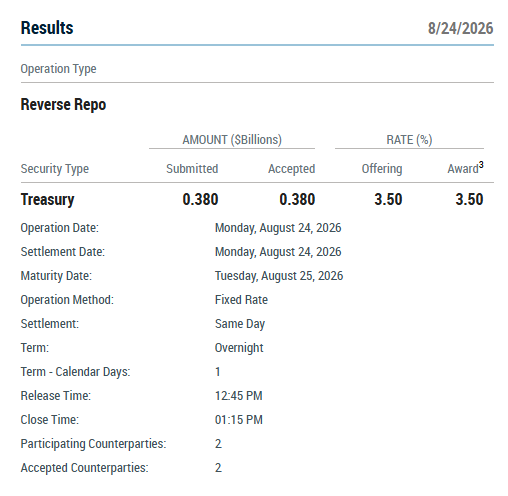Click the Treasury row label
The height and width of the screenshot is (496, 508).
[x=47, y=200]
